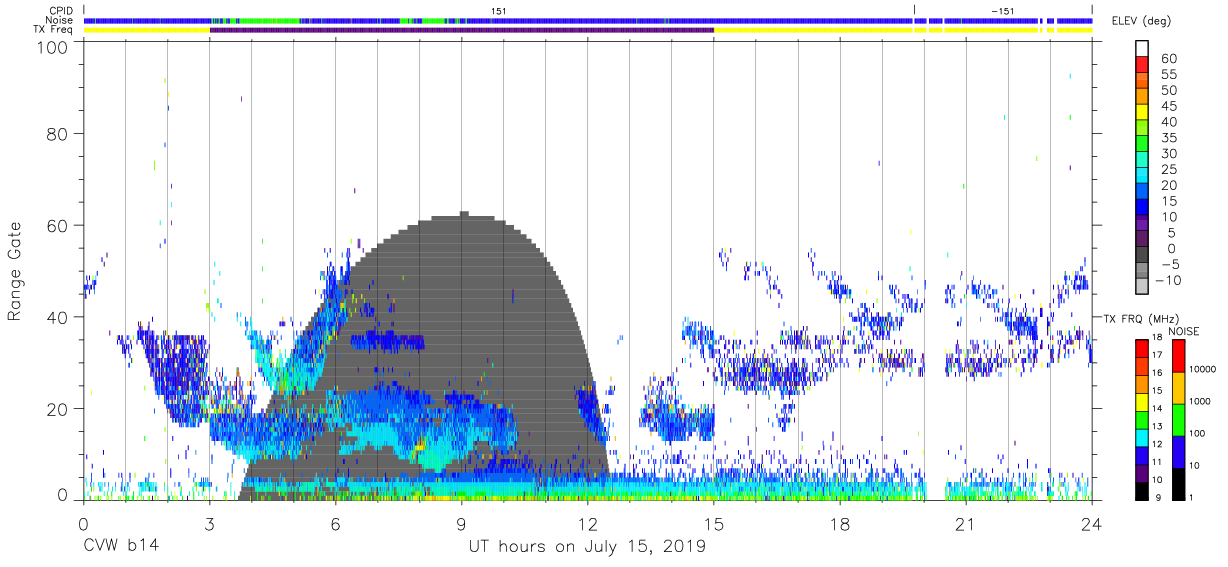Image resolution: width=1228 pixels, height=567 pixels.
Task: Pick the purple 10–11 MHz TX FRQ swatch
Action: (x=1142, y=473)
